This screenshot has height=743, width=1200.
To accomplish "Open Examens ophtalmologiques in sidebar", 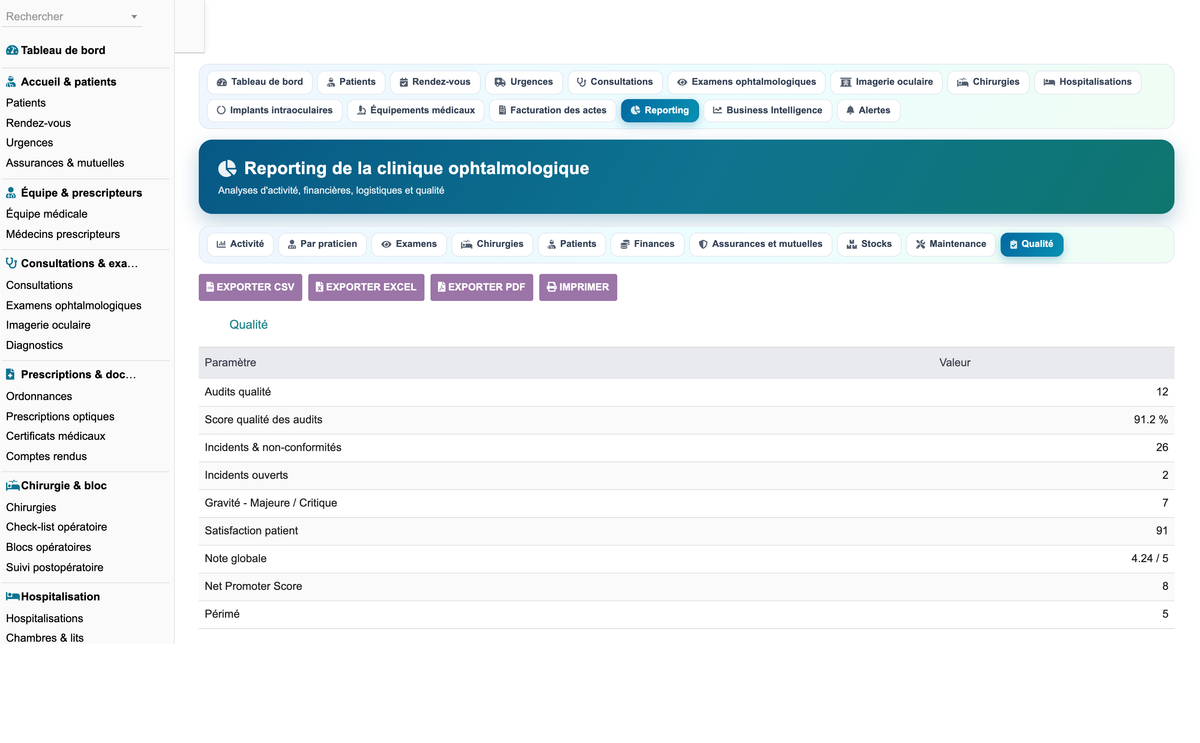I will coord(74,305).
